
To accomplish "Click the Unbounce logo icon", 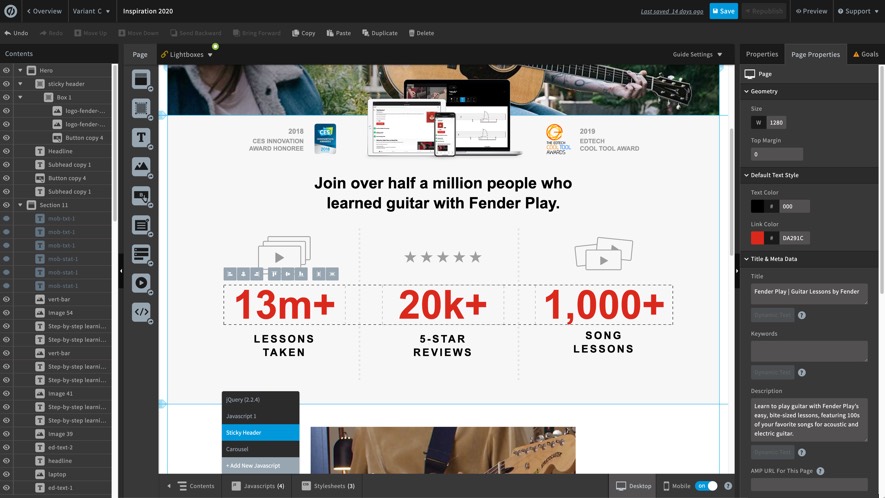I will tap(10, 11).
